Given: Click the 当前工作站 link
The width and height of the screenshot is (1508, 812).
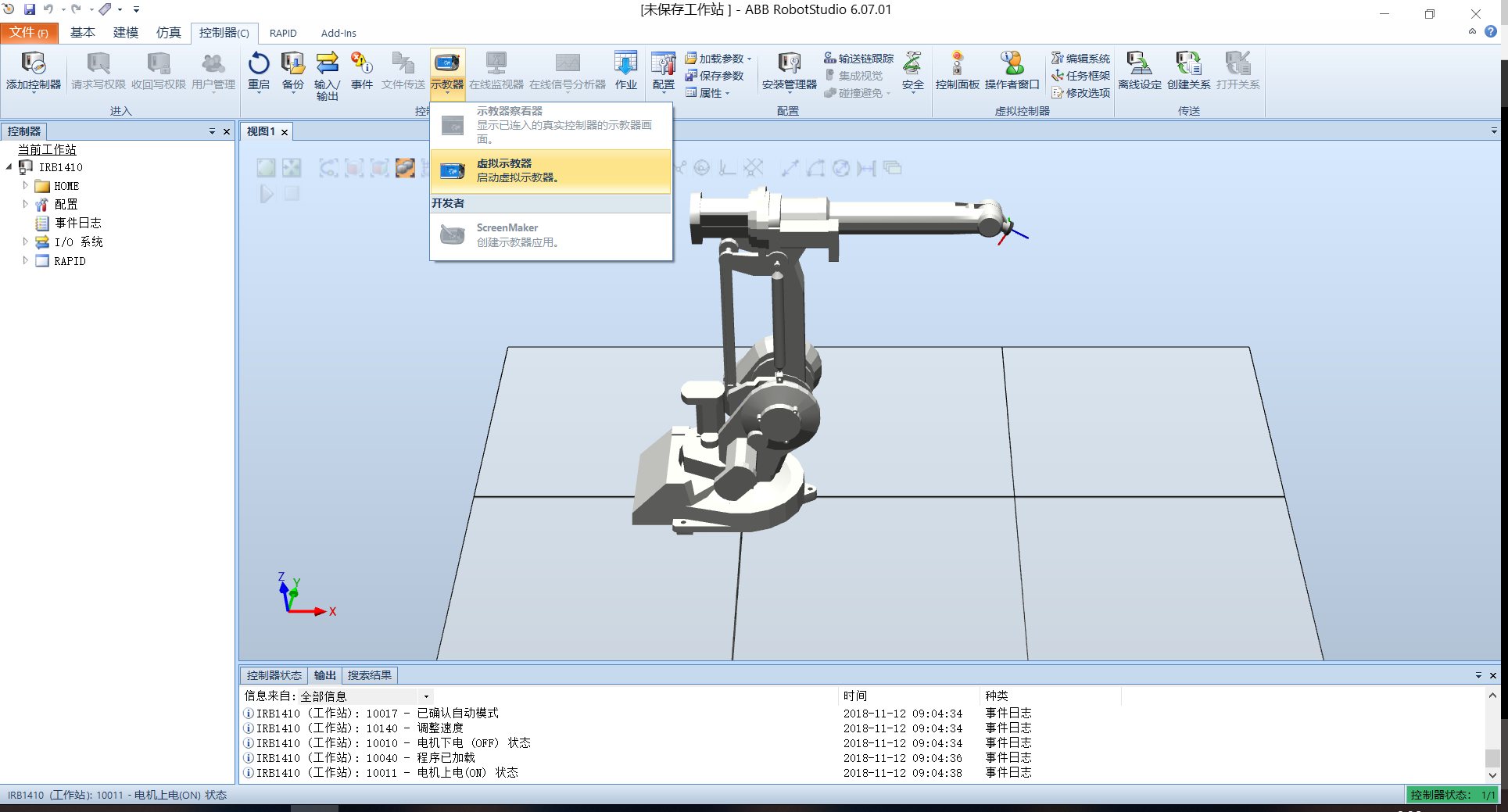Looking at the screenshot, I should click(x=47, y=149).
